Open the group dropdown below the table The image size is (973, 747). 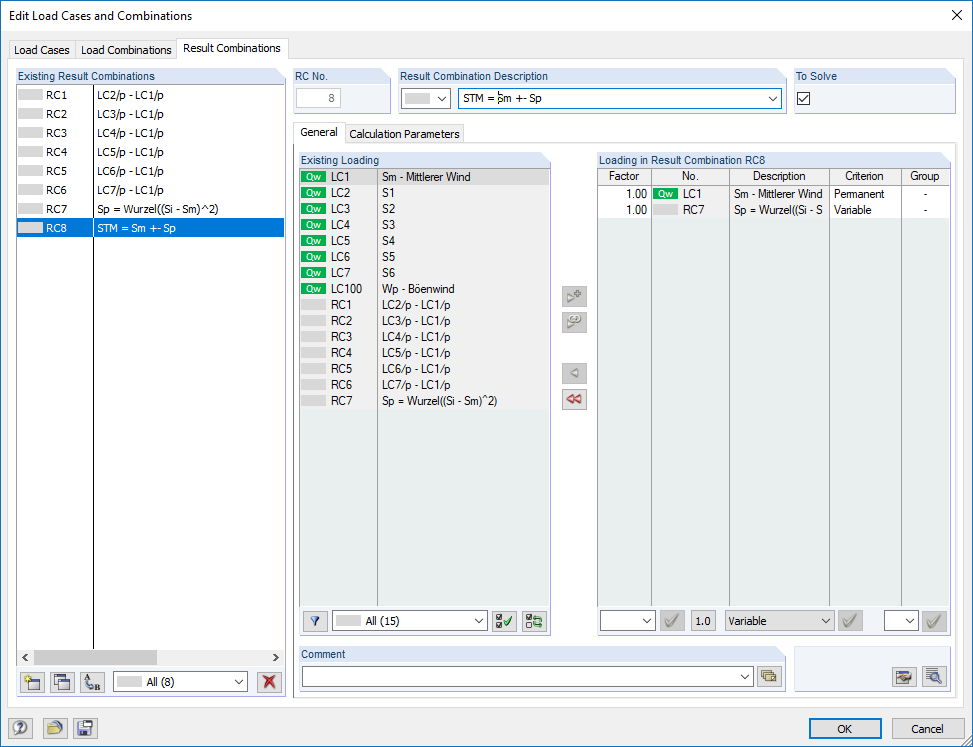pyautogui.click(x=901, y=620)
